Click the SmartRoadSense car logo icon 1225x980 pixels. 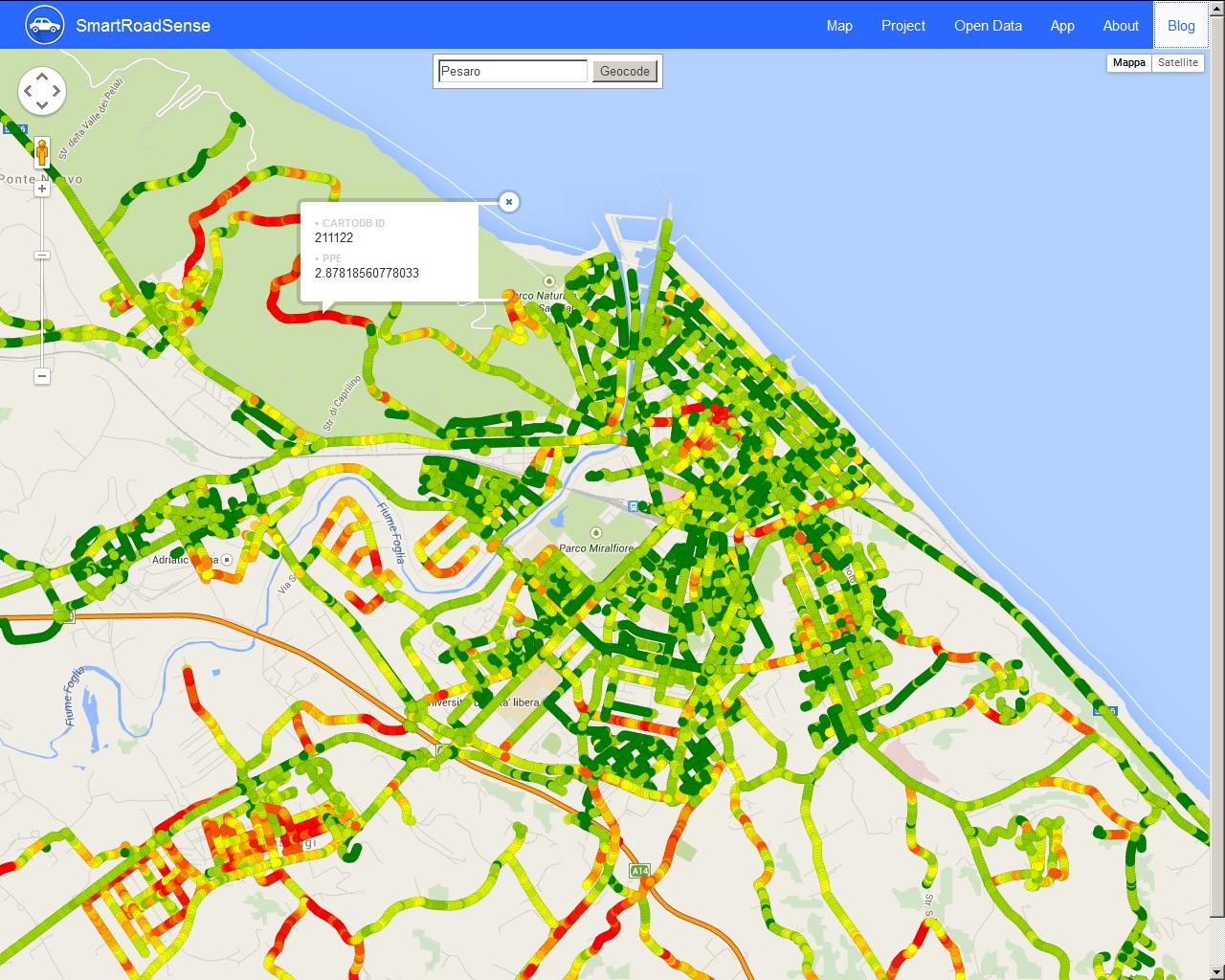44,26
